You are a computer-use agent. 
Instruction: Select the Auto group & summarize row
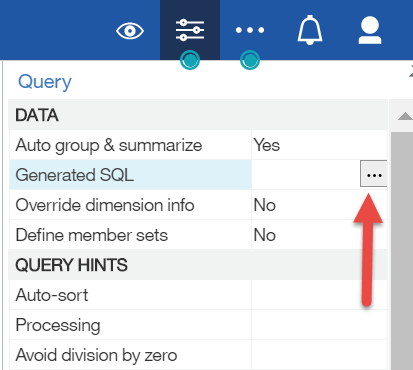click(198, 145)
